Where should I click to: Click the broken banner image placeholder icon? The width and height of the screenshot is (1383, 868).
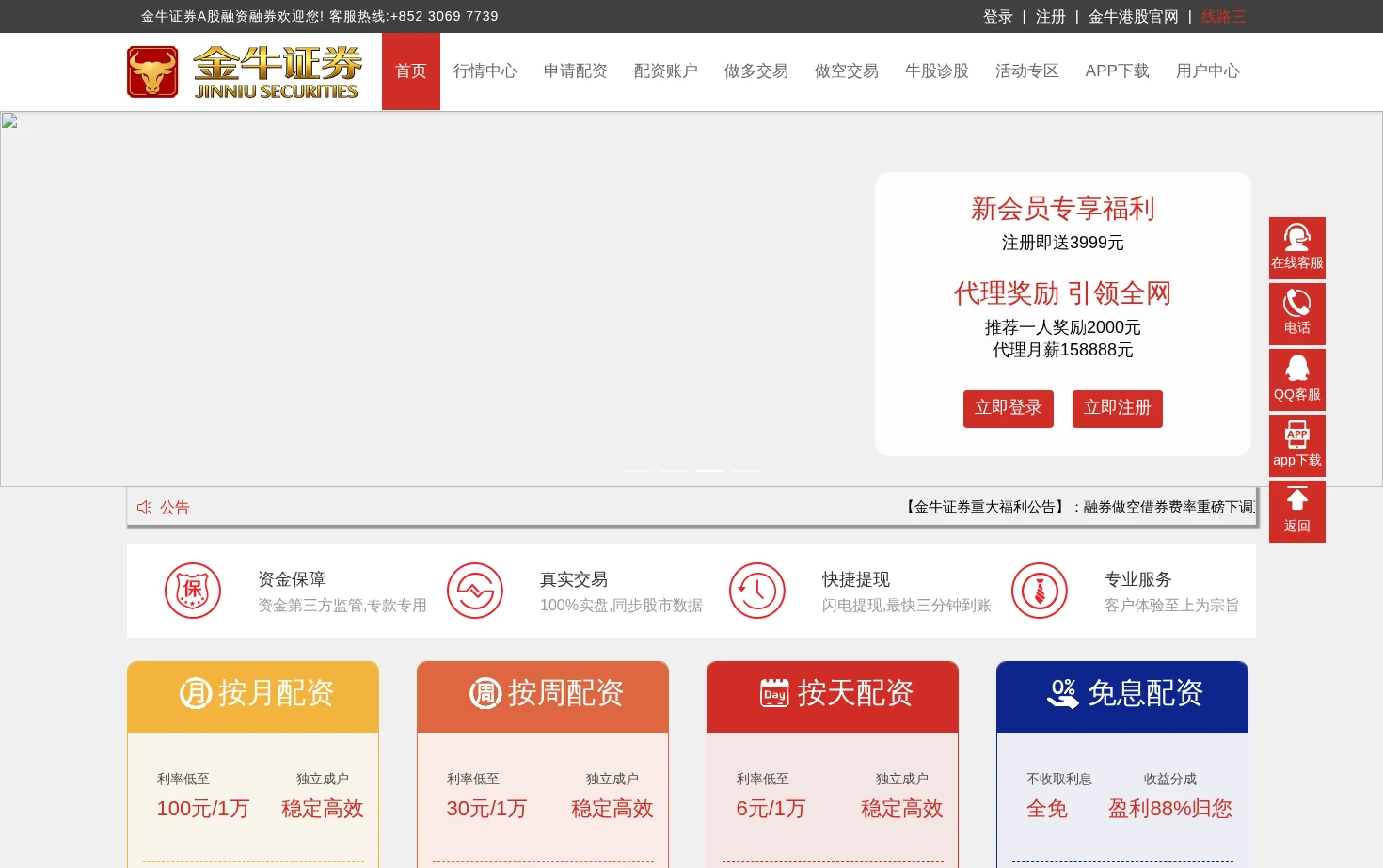click(9, 120)
